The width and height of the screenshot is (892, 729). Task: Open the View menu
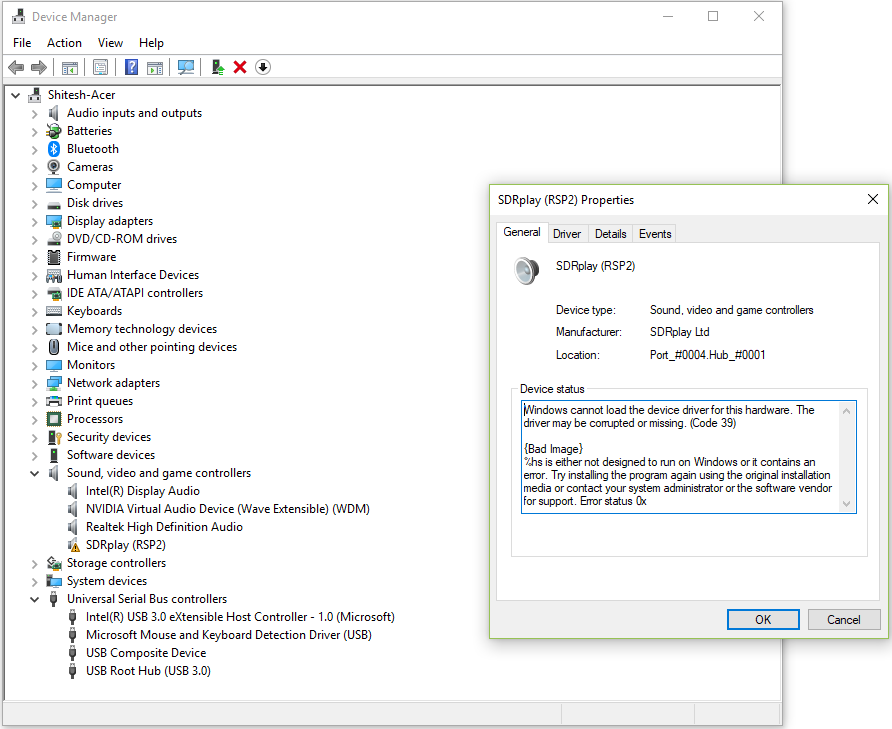(110, 43)
